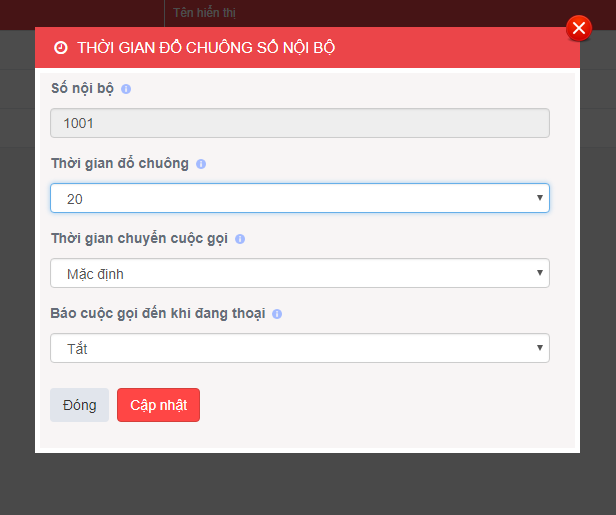Click info icon beside Thời gian đổ chuông
This screenshot has height=515, width=616.
(201, 164)
